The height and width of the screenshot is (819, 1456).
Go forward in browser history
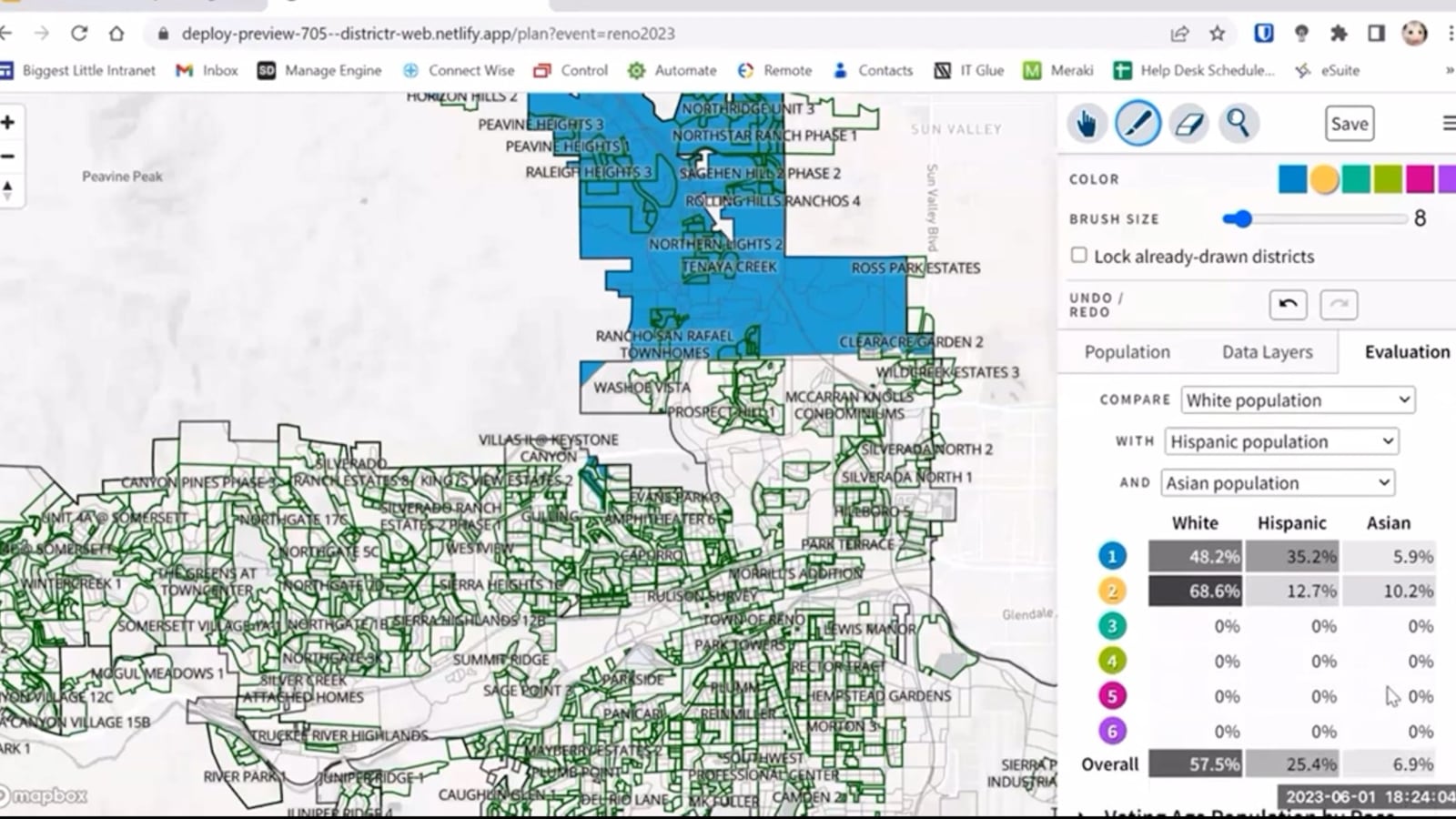click(x=42, y=34)
